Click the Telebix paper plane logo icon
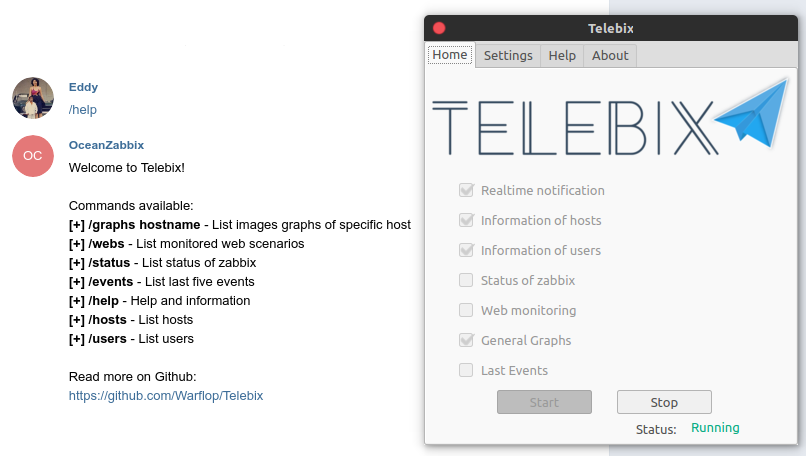Image resolution: width=806 pixels, height=456 pixels. pos(753,114)
